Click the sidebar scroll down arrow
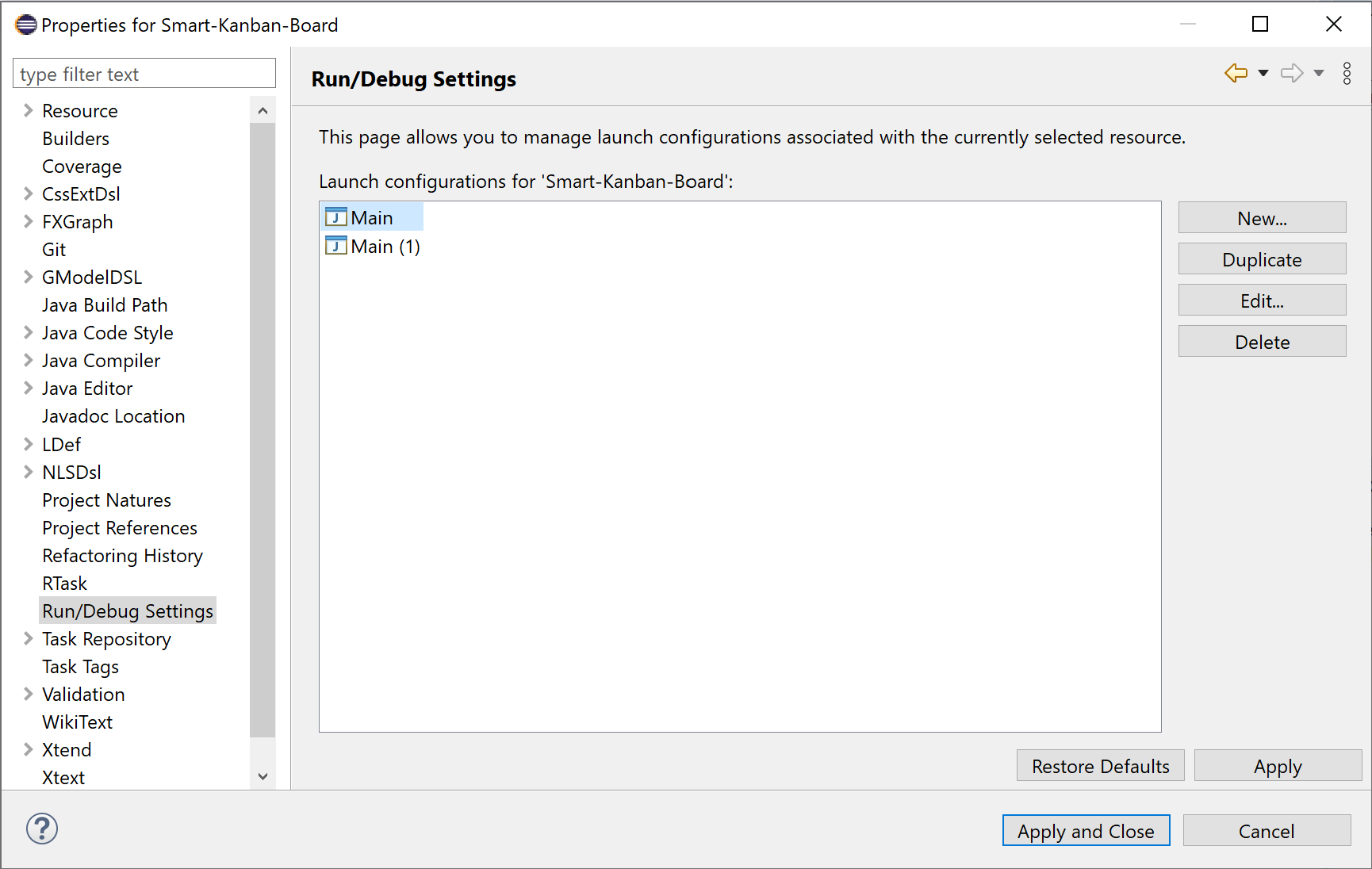 coord(263,776)
